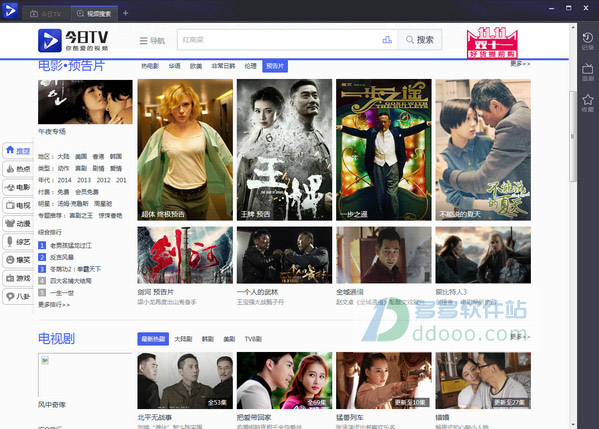Image resolution: width=599 pixels, height=429 pixels.
Task: Select the 电视 TV sidebar item
Action: pyautogui.click(x=18, y=205)
